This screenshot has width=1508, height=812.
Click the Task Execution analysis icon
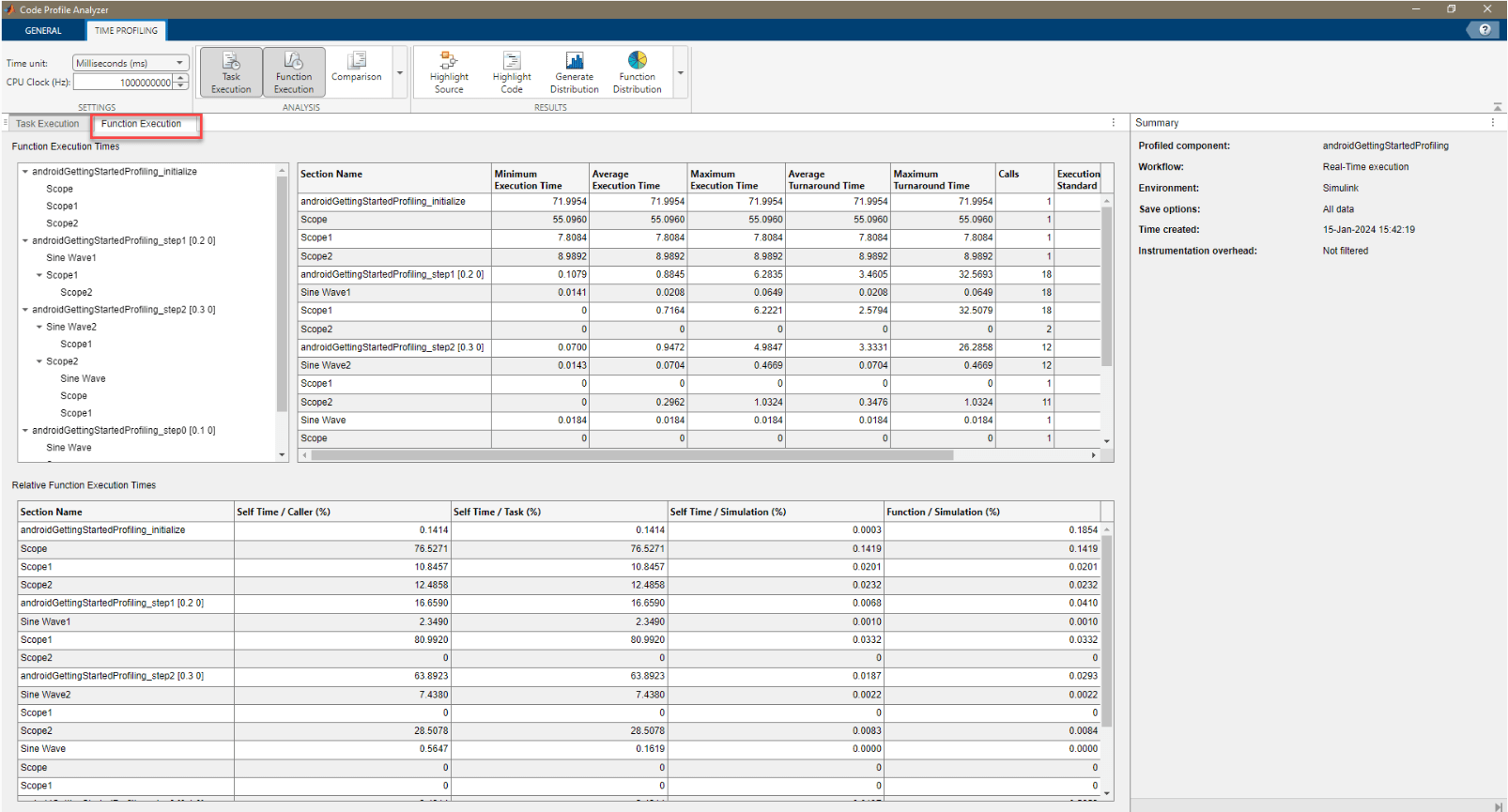point(231,71)
